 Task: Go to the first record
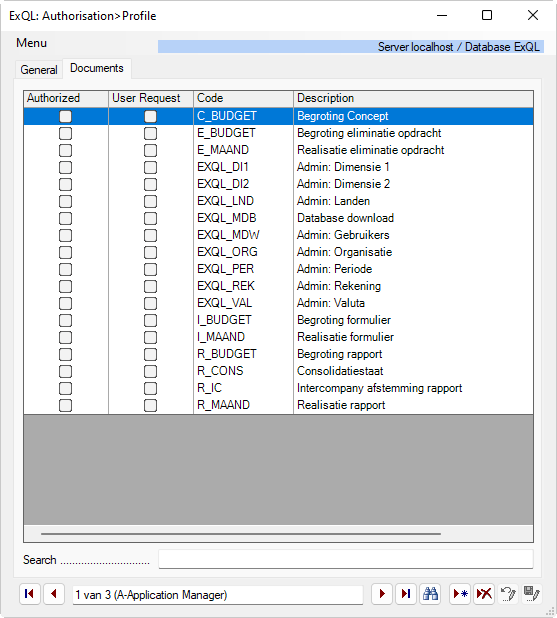click(30, 594)
